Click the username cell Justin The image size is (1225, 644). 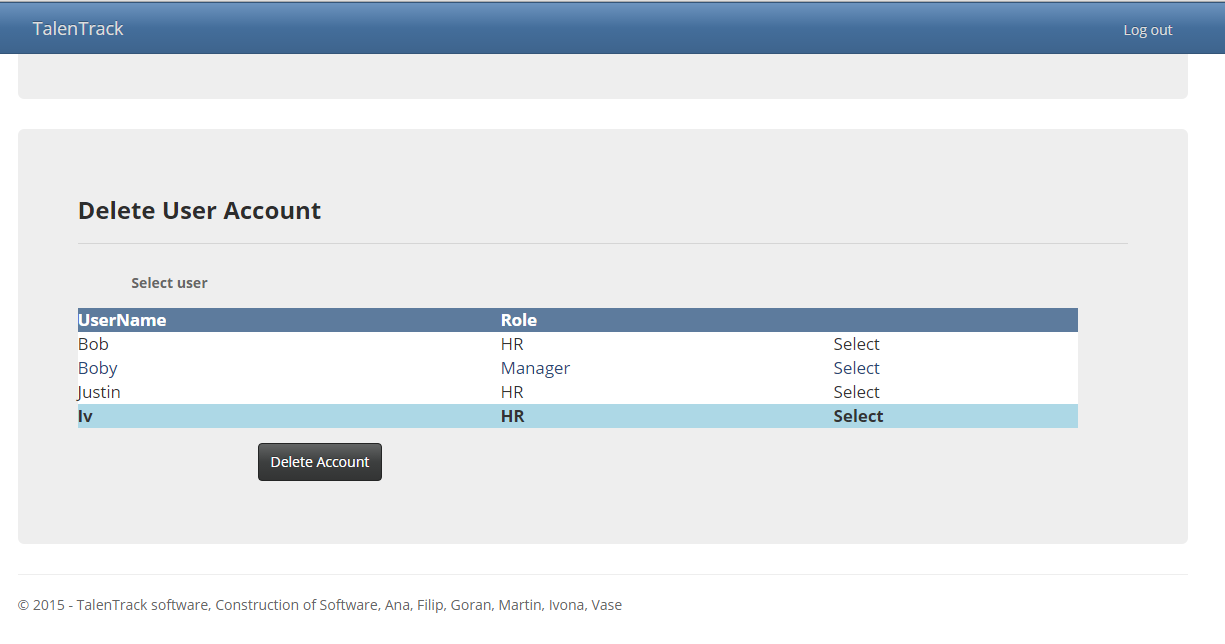(x=99, y=392)
